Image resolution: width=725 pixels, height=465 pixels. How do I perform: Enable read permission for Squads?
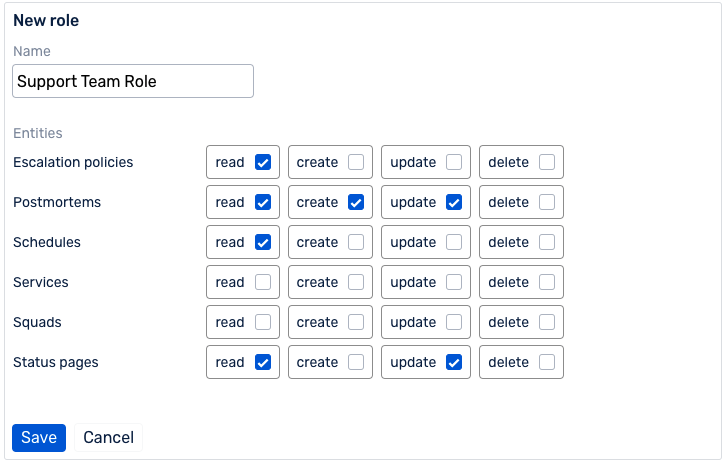coord(263,322)
